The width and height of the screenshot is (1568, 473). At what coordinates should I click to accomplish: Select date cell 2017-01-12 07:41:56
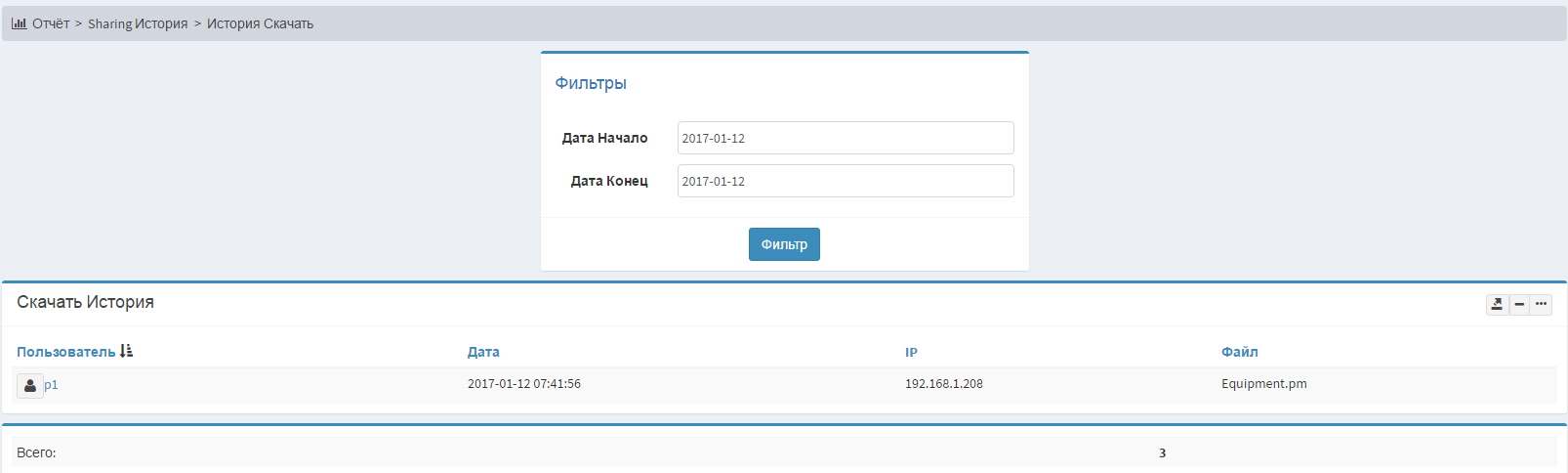(524, 384)
